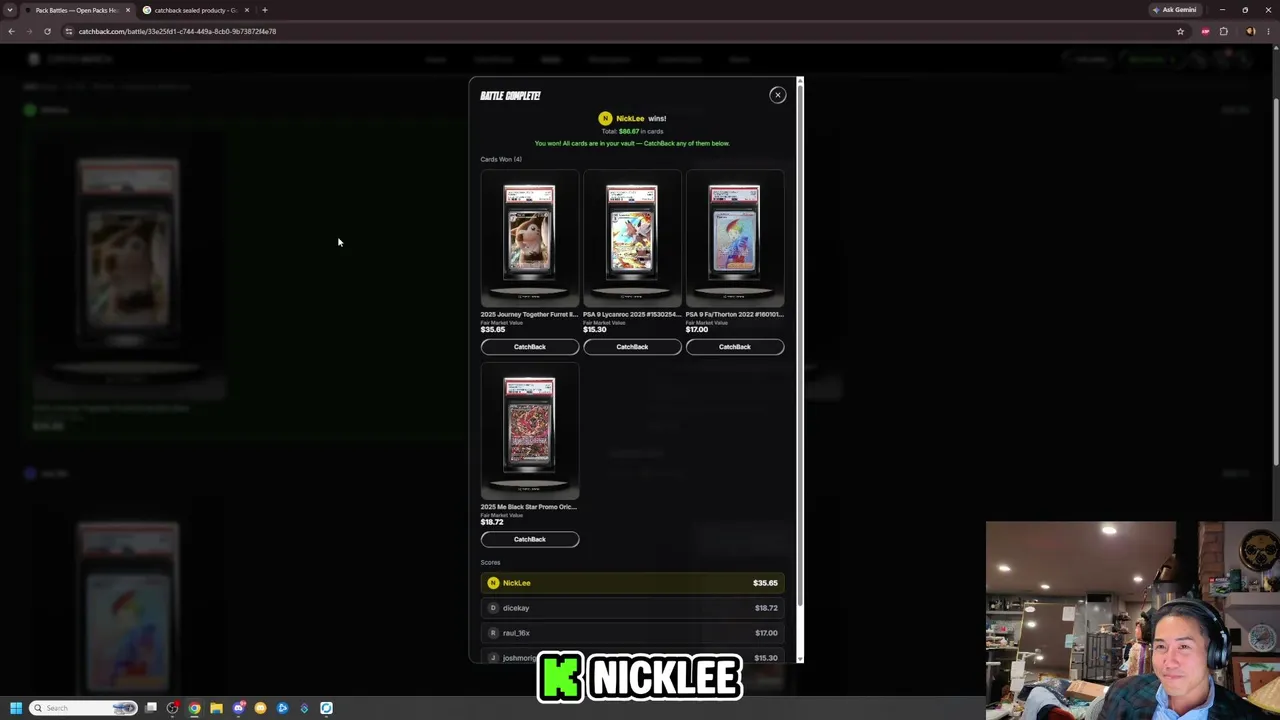Click the raul_16x avatar in Scores
This screenshot has width=1280, height=720.
pyautogui.click(x=493, y=633)
